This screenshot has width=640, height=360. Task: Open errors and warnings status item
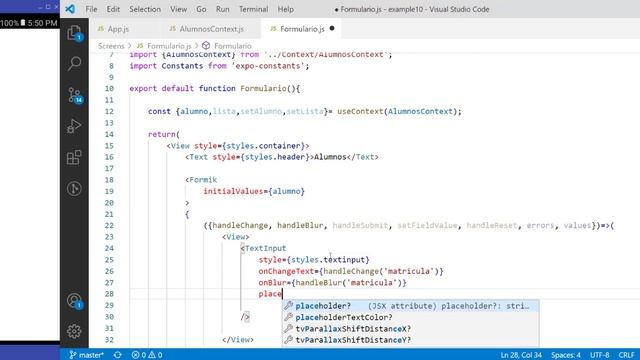[147, 355]
